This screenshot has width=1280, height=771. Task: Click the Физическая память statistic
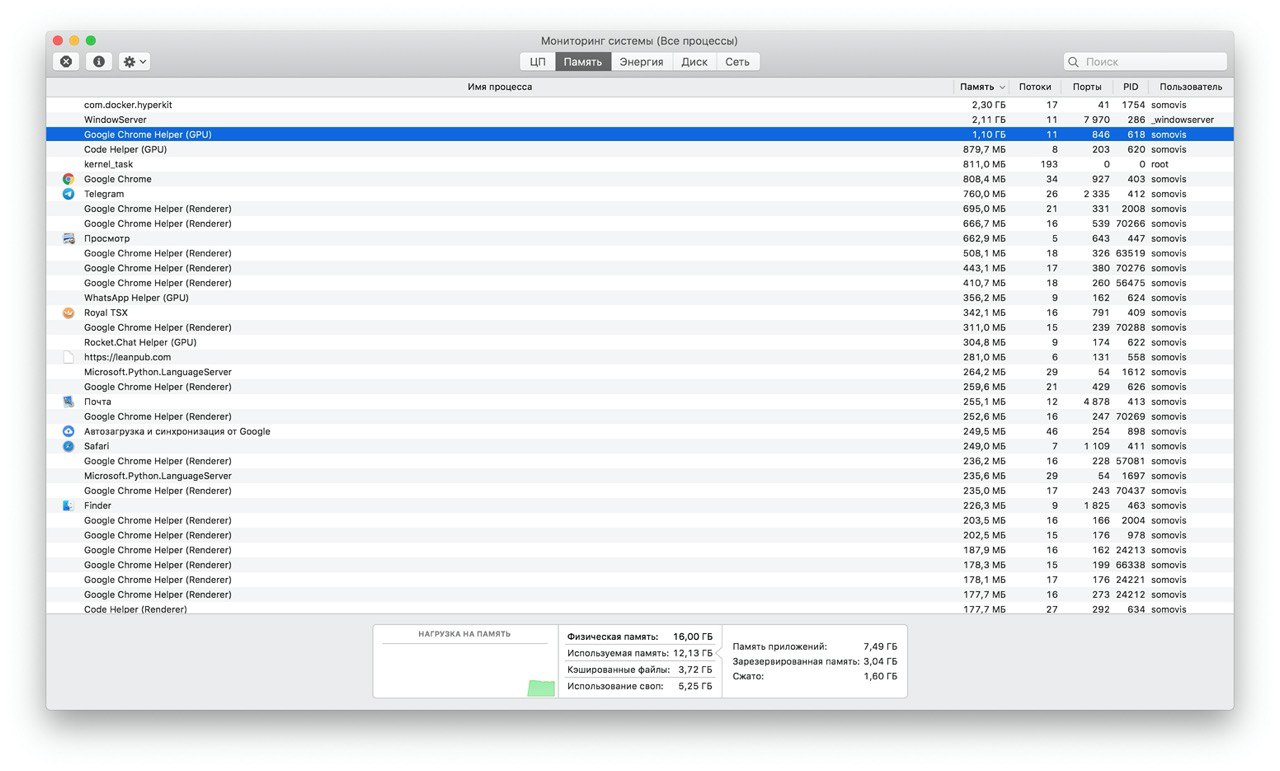pos(640,636)
